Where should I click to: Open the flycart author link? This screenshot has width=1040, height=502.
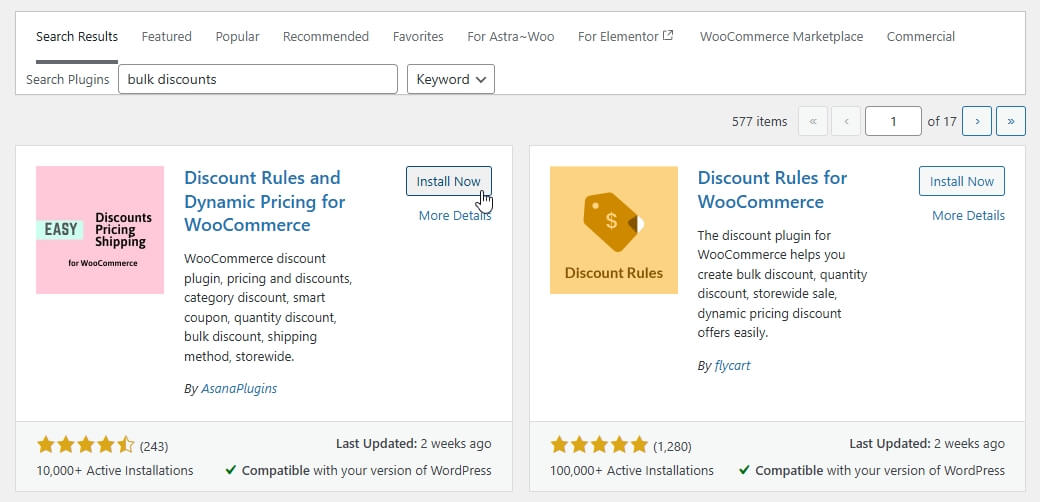coord(732,365)
